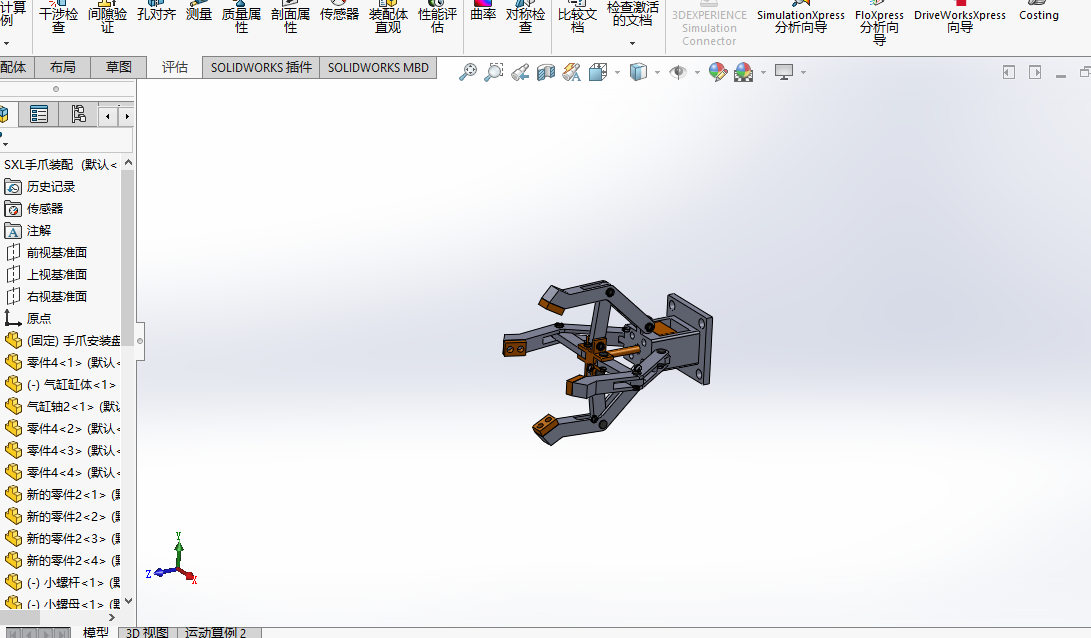Screen dimensions: 1091x638
Task: Select the Zoom to Area tool
Action: click(x=493, y=72)
